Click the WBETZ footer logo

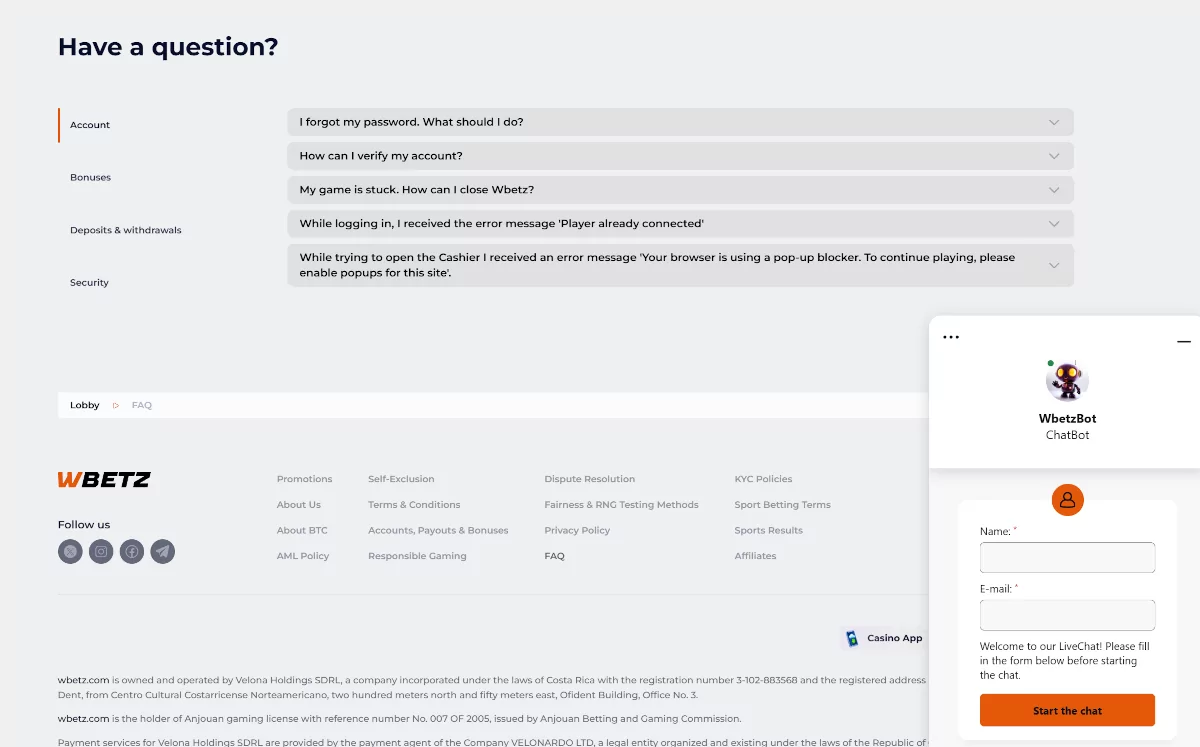click(104, 480)
